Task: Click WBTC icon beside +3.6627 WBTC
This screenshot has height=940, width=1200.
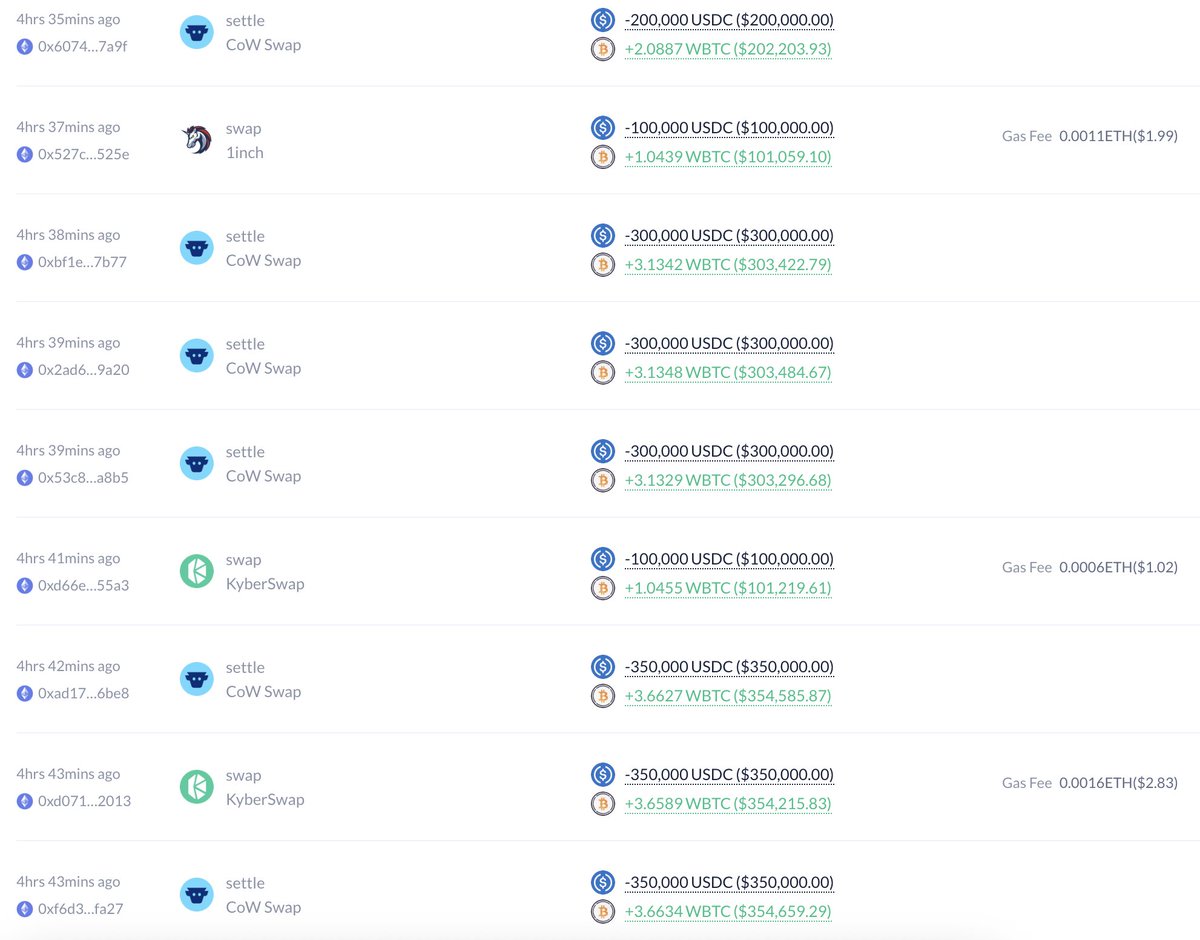Action: coord(603,697)
